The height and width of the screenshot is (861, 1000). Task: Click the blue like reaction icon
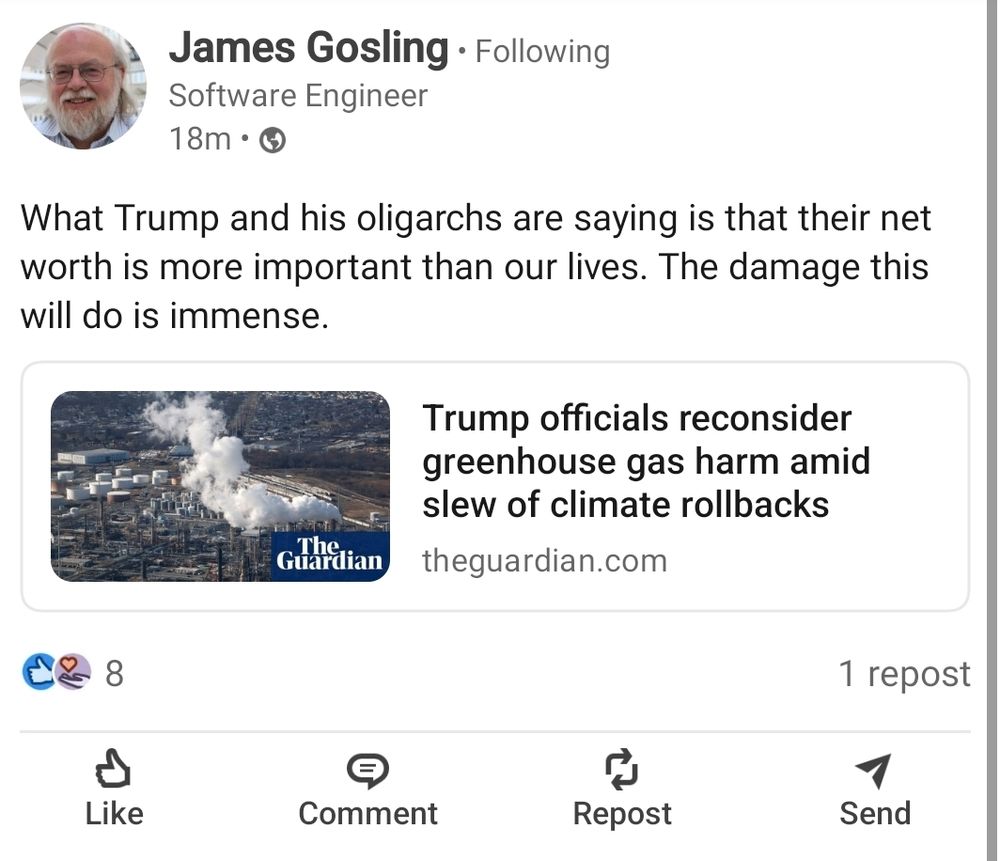38,672
